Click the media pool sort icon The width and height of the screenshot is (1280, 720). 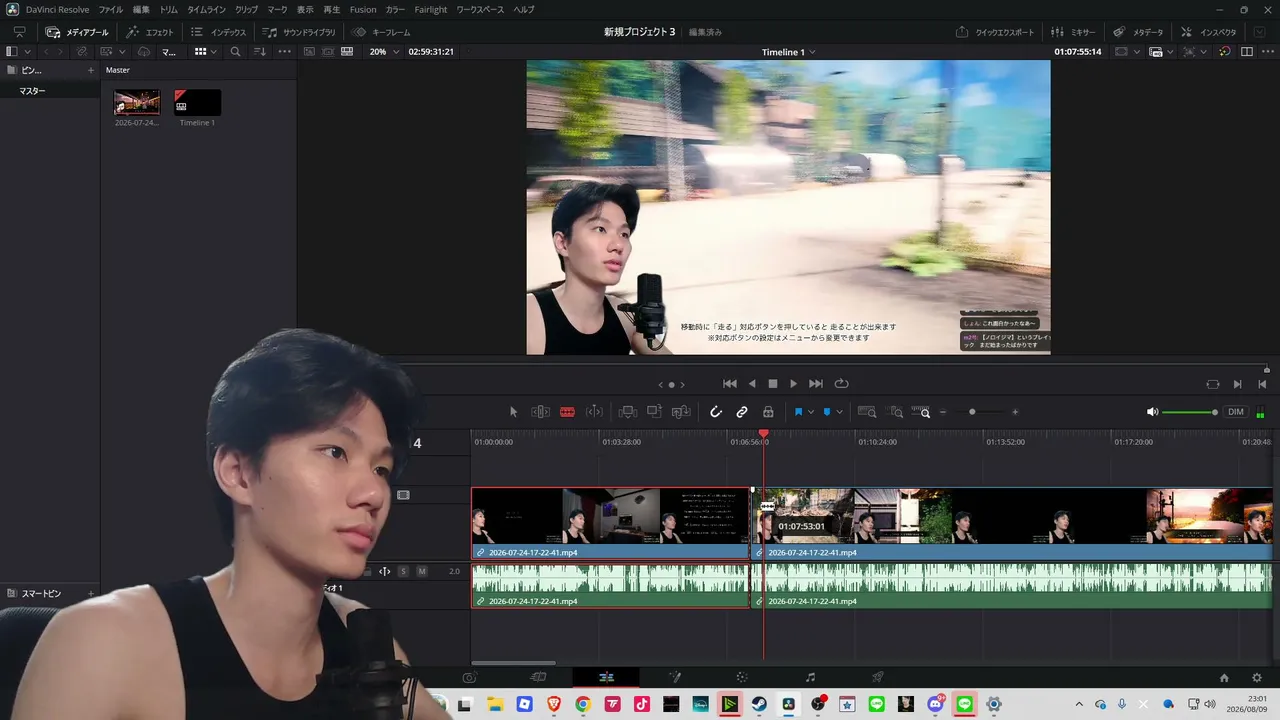[260, 52]
